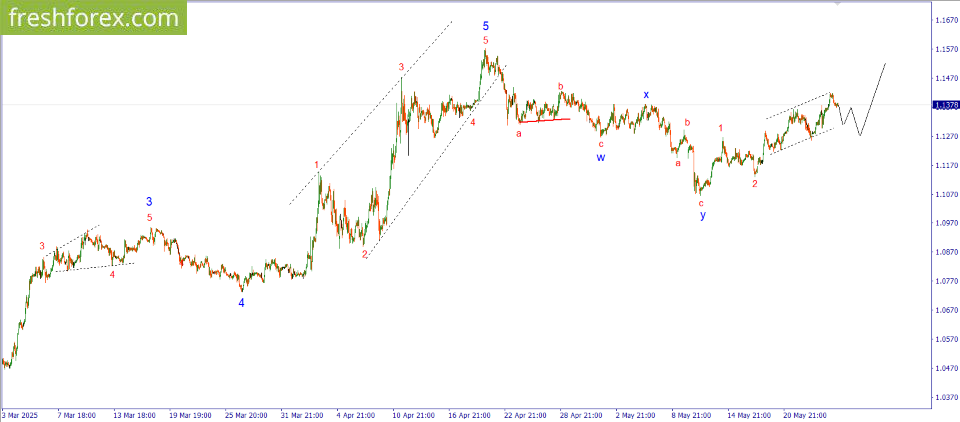
Task: Click the 1.0470 price axis label
Action: pos(947,368)
